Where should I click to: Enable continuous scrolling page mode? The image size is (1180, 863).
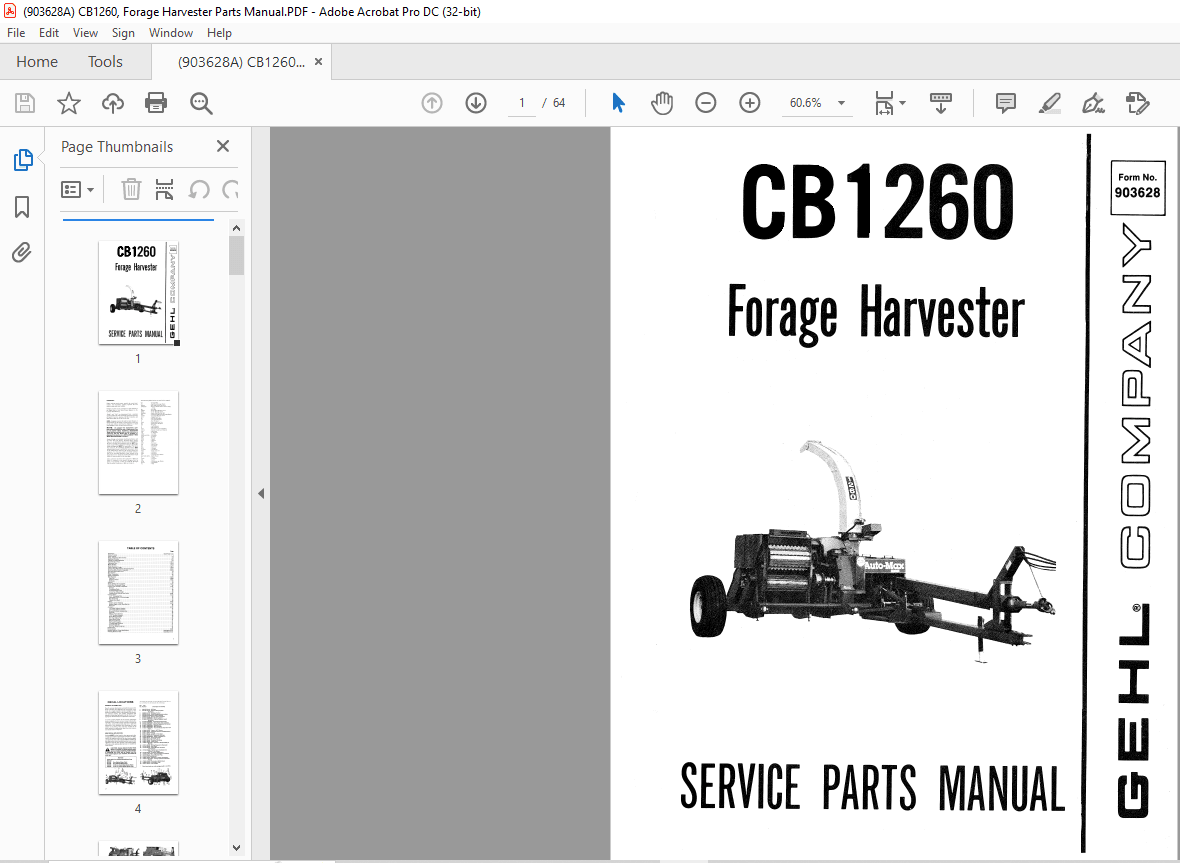click(940, 102)
